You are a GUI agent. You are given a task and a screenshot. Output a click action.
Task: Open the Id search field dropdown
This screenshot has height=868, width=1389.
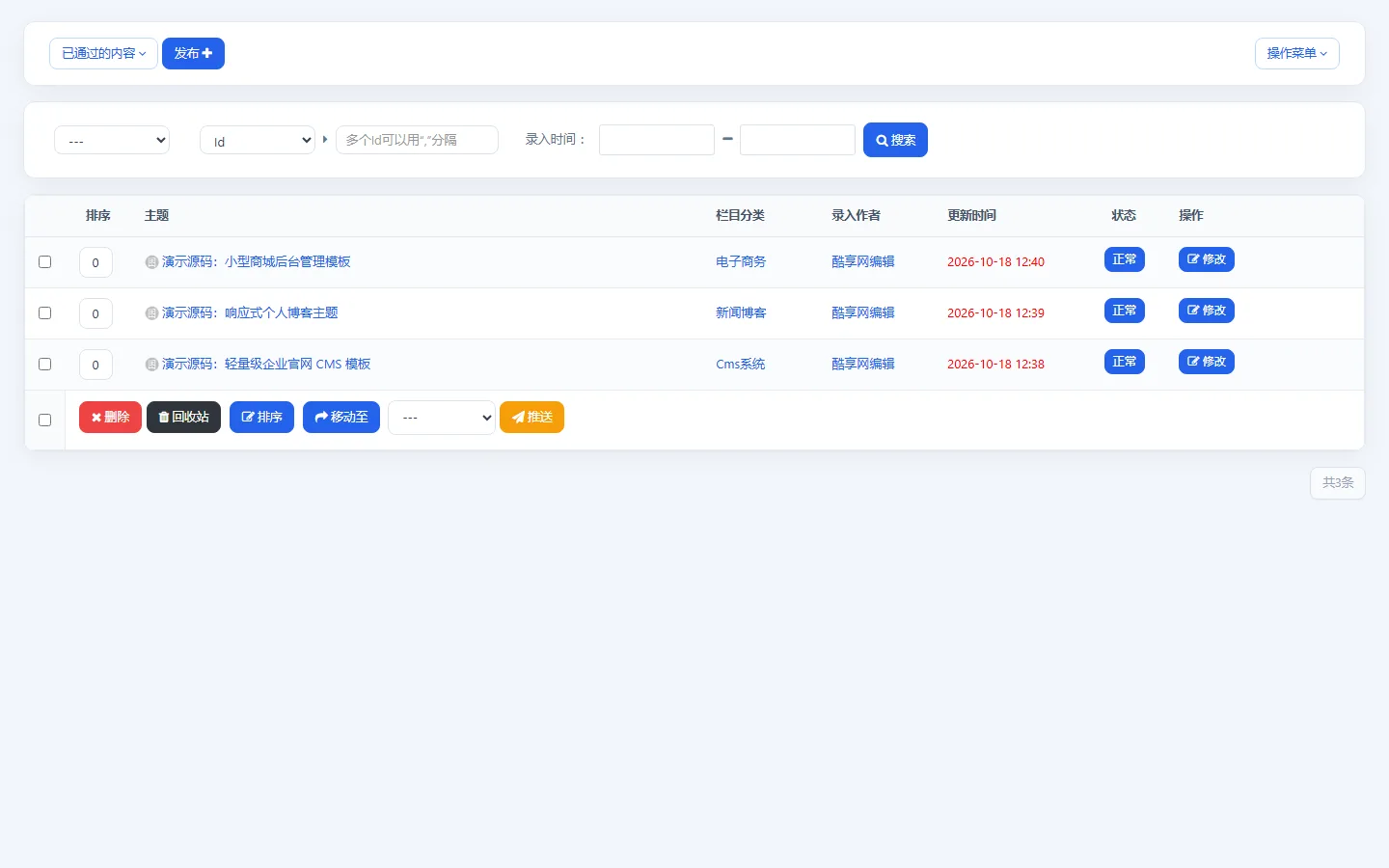[x=258, y=140]
